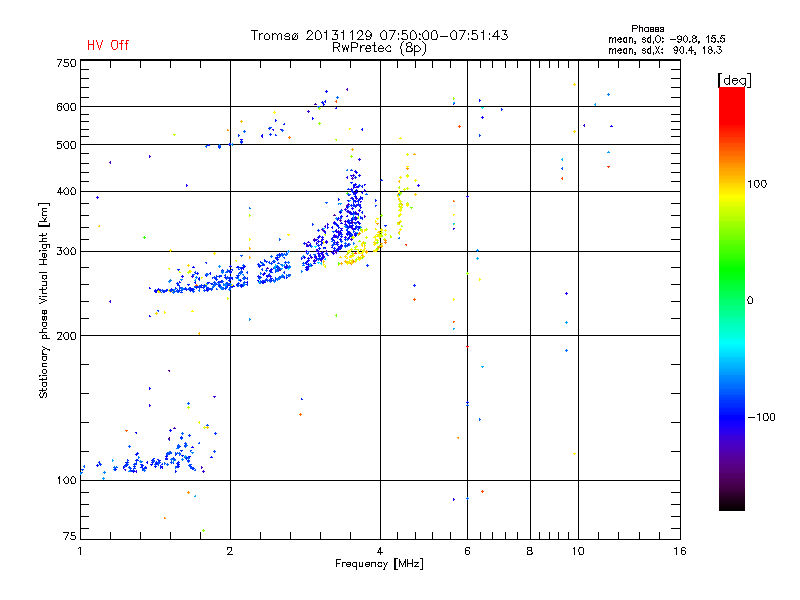Click the 'RwPretec (8p)' subtitle

379,48
